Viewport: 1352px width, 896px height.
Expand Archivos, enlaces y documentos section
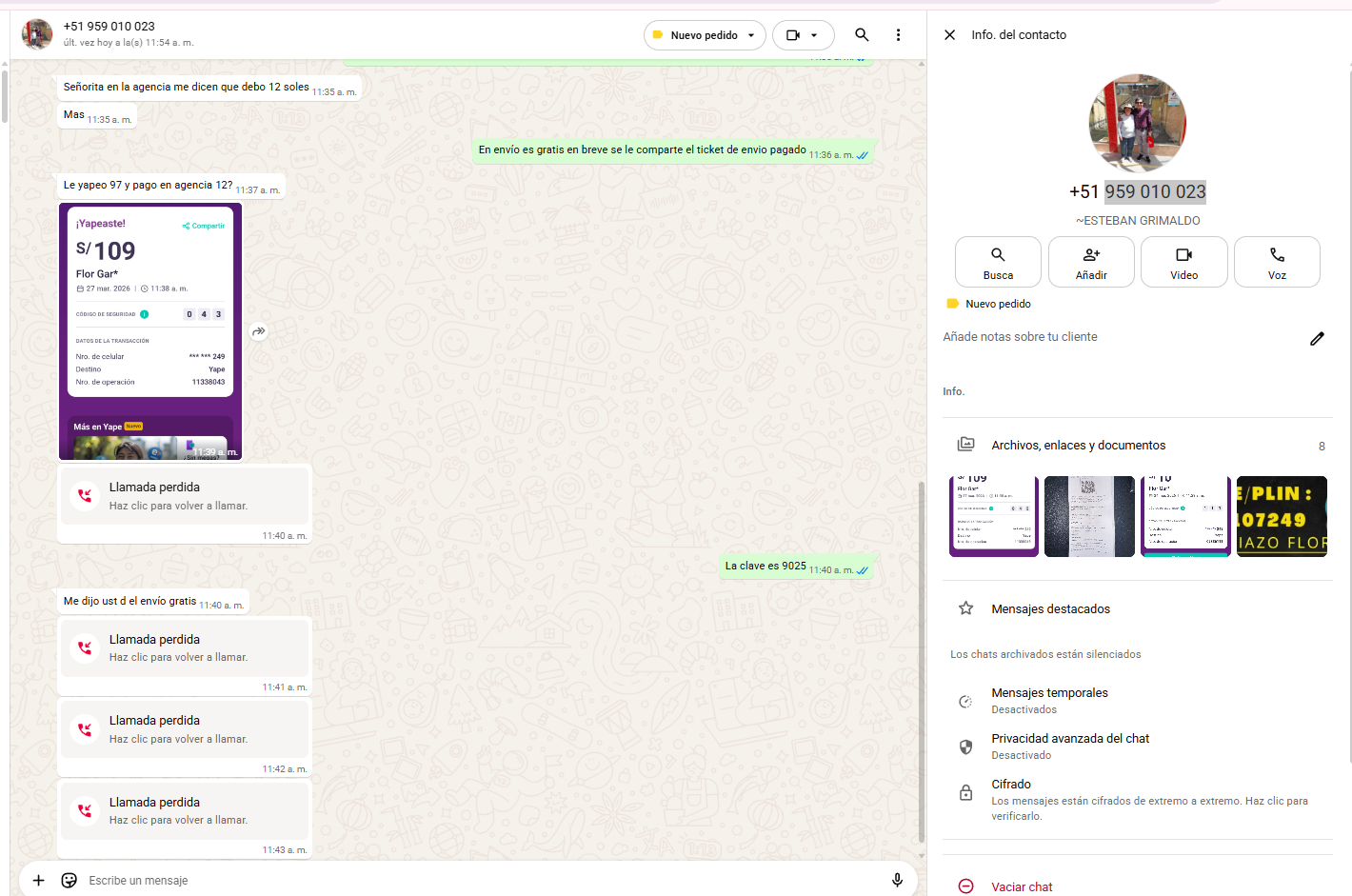[1078, 446]
